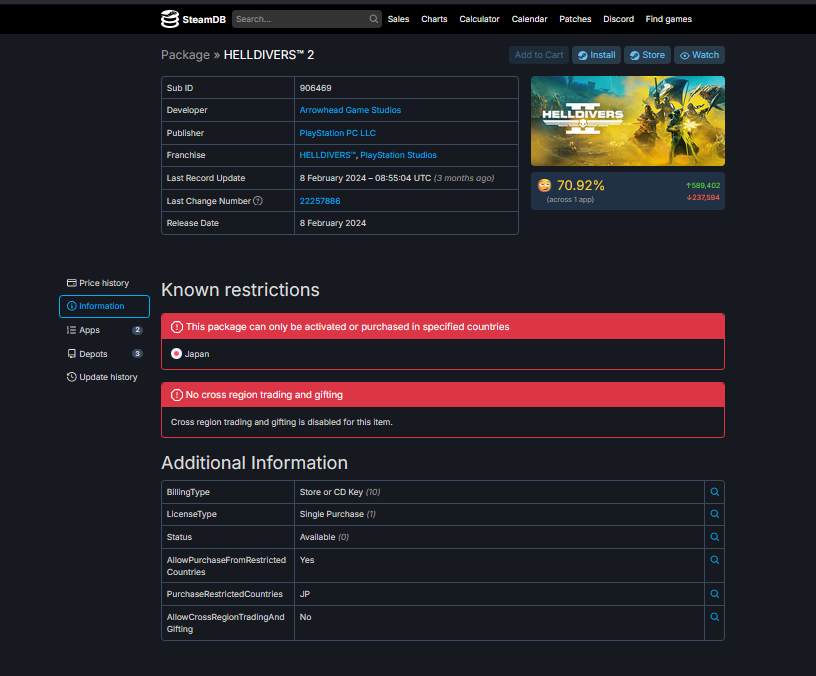Open the PlayStation Studios franchise link
Screen dimensions: 816x676
[x=398, y=155]
